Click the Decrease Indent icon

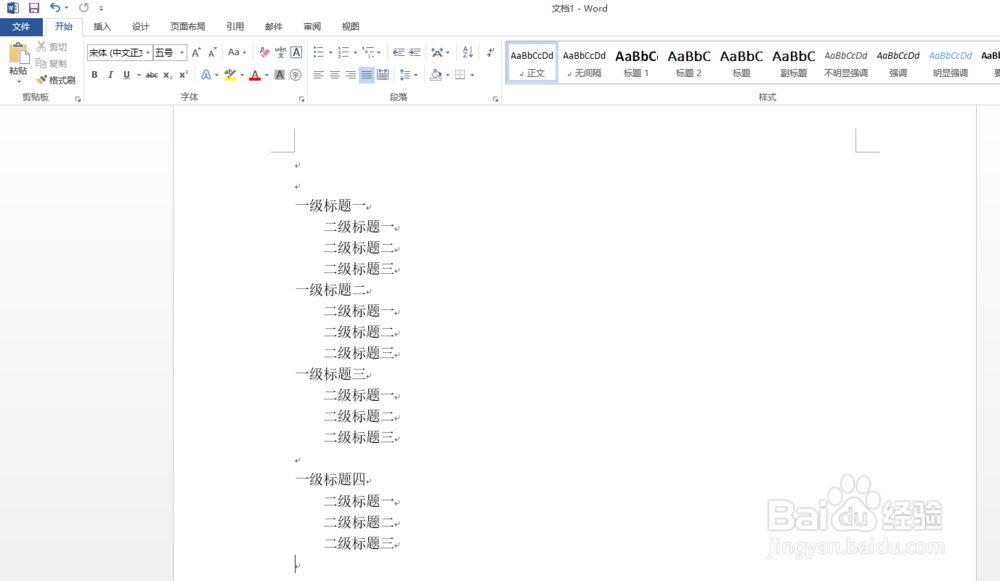pyautogui.click(x=399, y=52)
